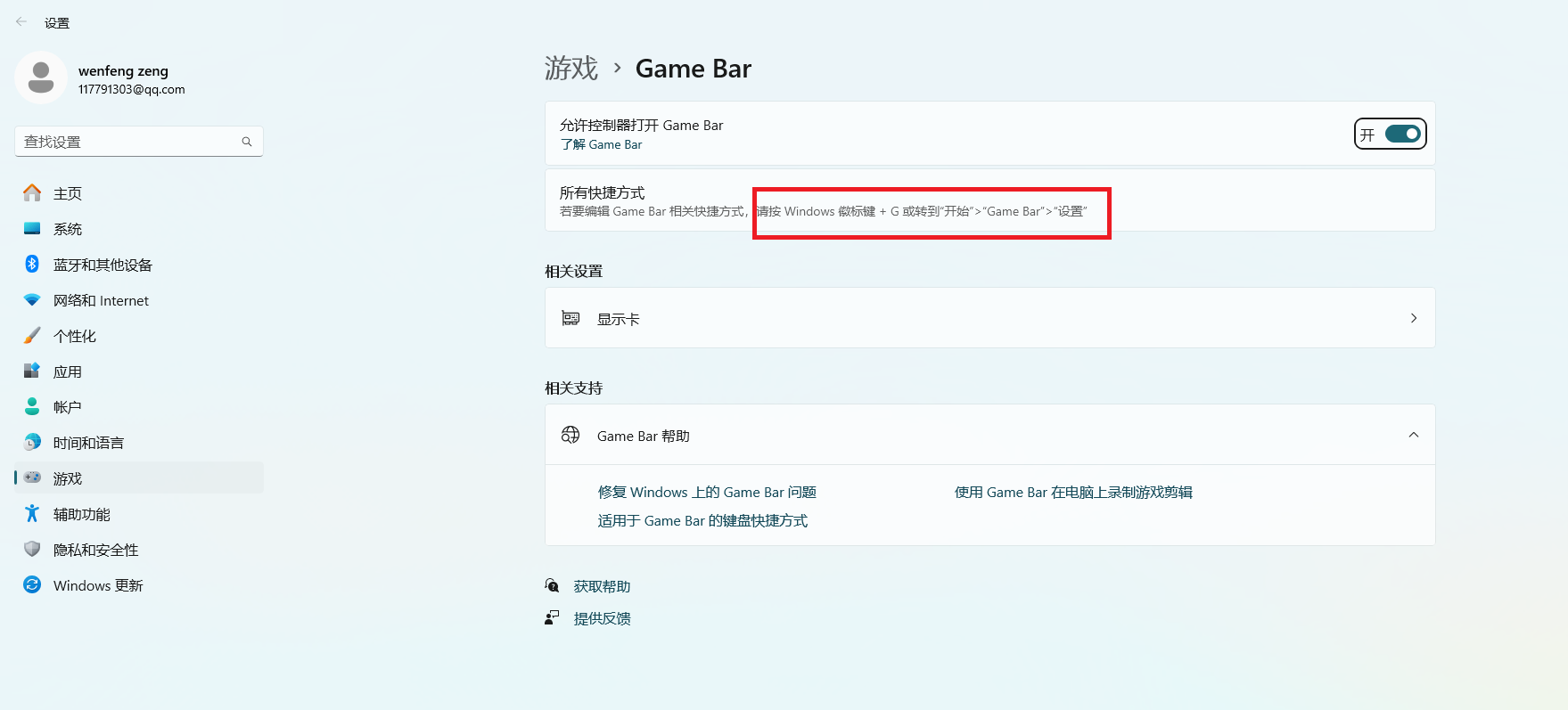Click the 时间和语言 globe clock icon

[32, 442]
